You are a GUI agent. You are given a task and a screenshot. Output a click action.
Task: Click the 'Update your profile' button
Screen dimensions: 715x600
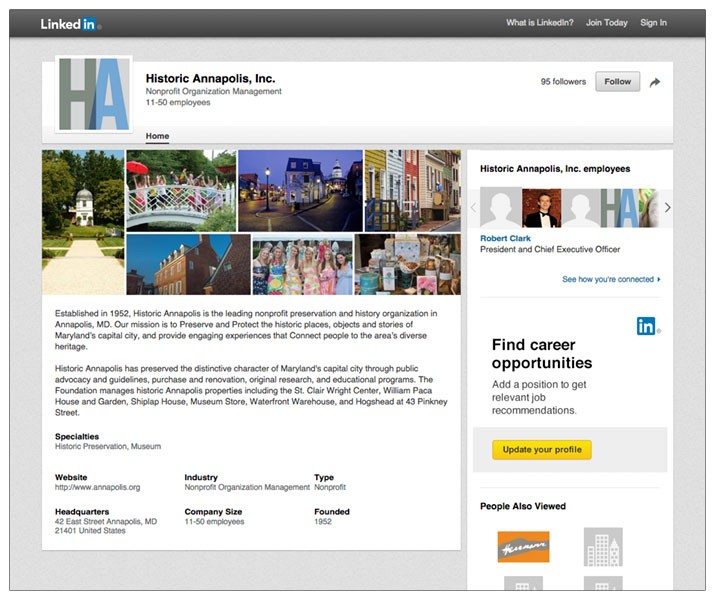[542, 450]
